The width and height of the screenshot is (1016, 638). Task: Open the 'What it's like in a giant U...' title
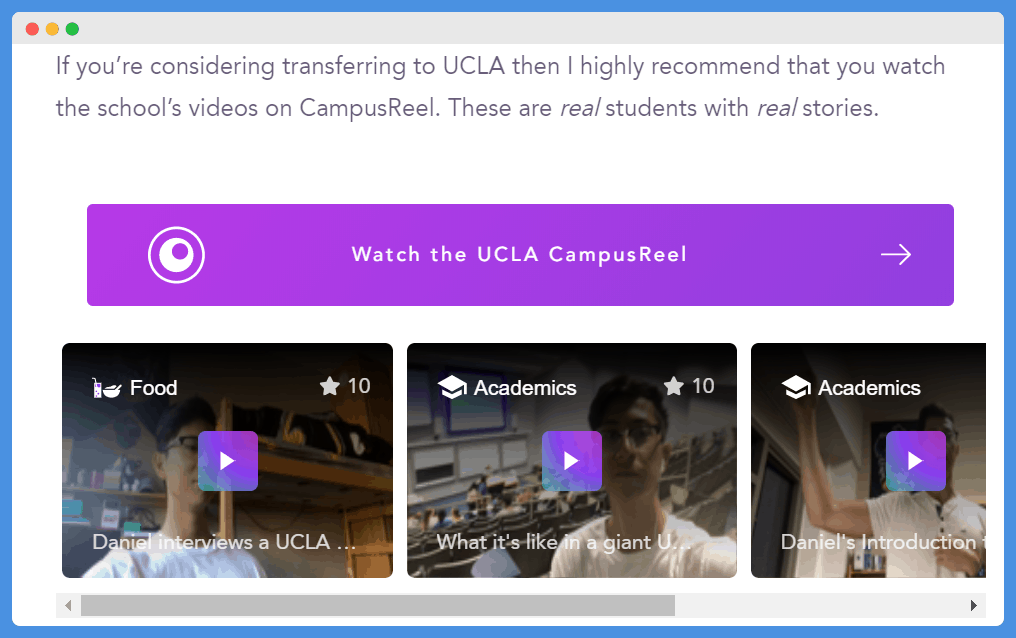(564, 541)
